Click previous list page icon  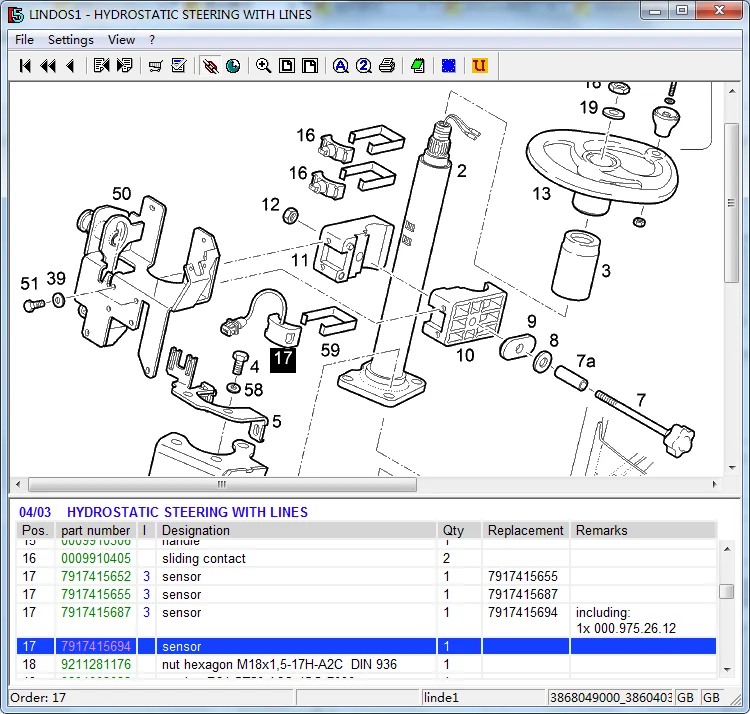[x=101, y=66]
